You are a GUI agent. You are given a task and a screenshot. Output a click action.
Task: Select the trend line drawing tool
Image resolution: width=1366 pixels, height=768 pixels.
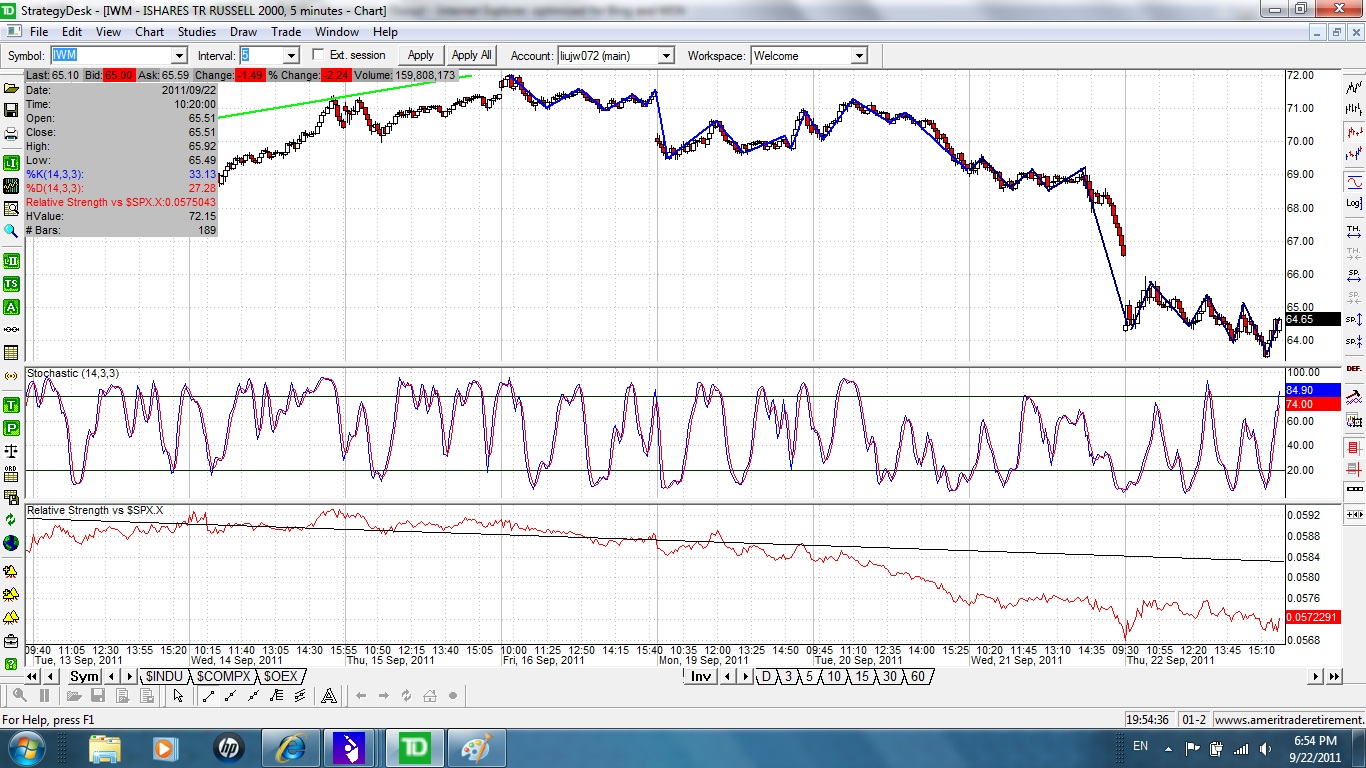[x=209, y=696]
